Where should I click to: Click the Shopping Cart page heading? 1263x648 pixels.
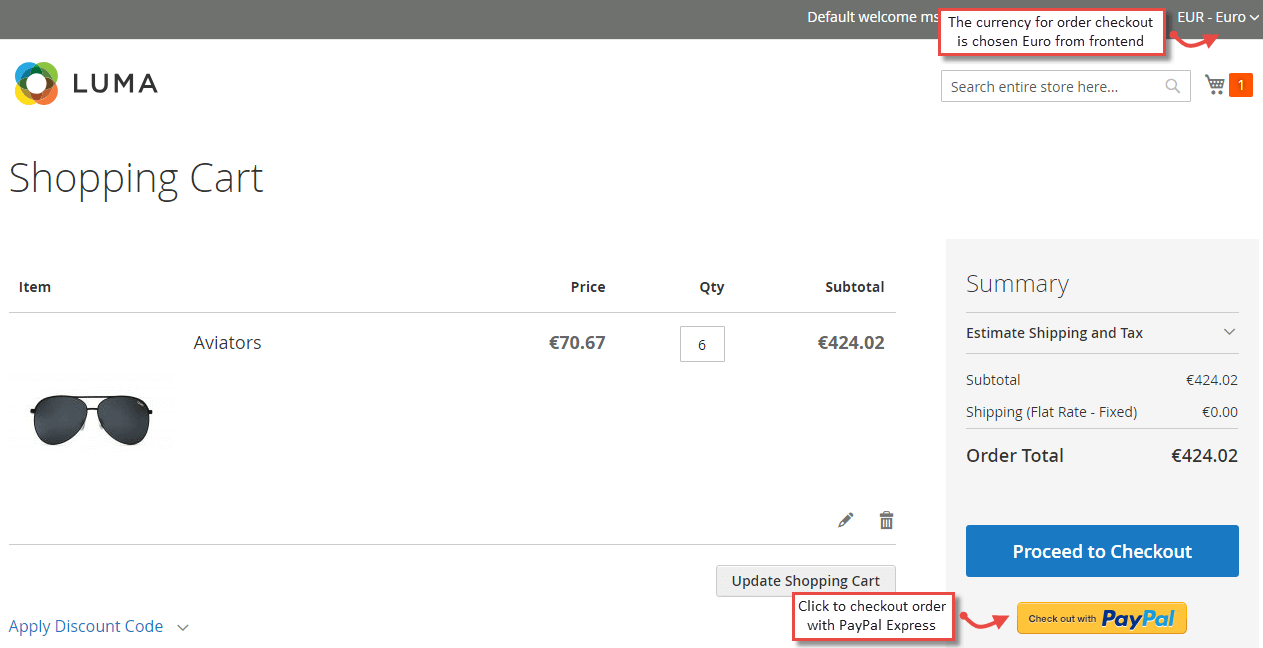point(136,178)
